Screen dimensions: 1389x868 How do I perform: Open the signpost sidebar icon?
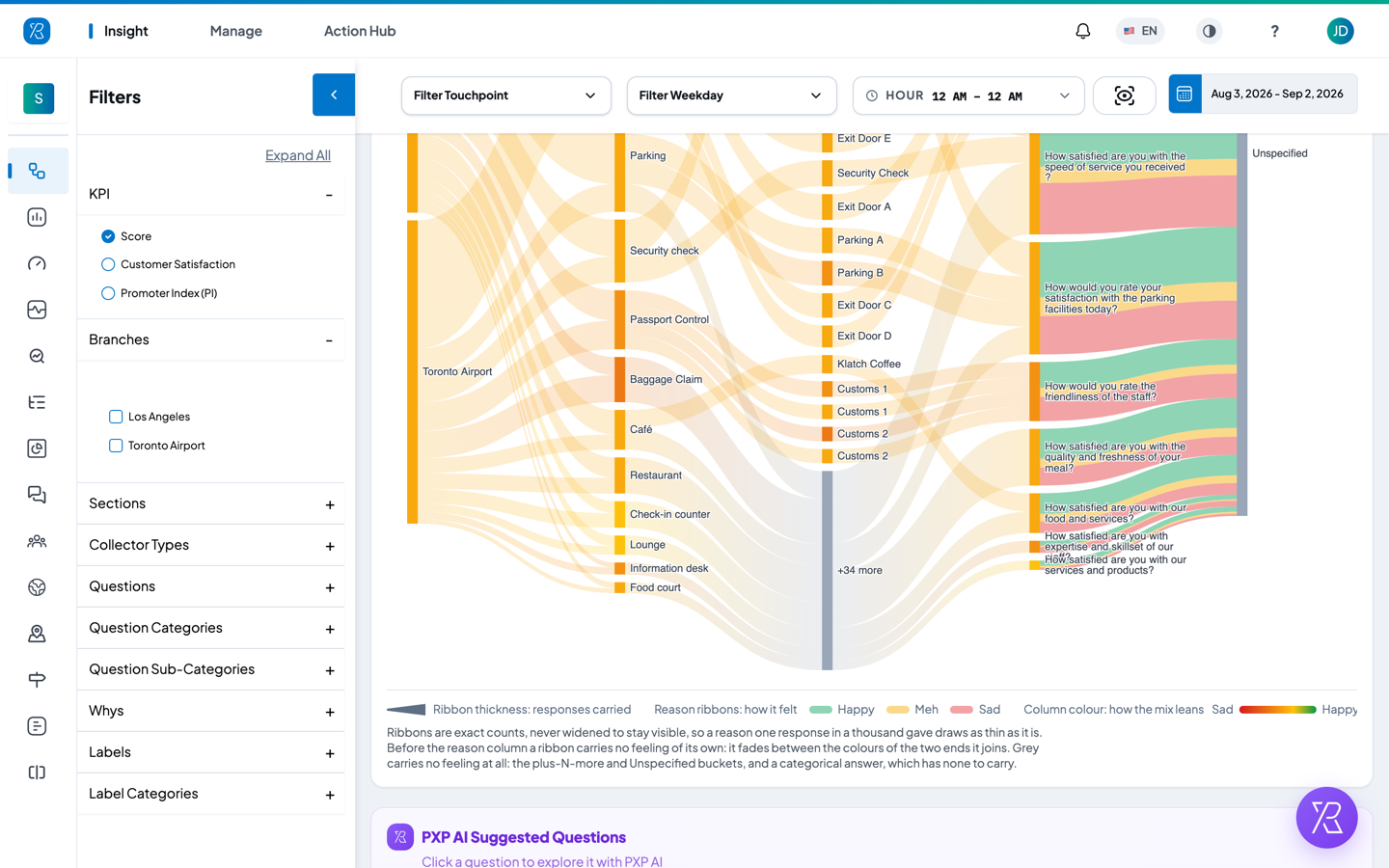coord(38,680)
